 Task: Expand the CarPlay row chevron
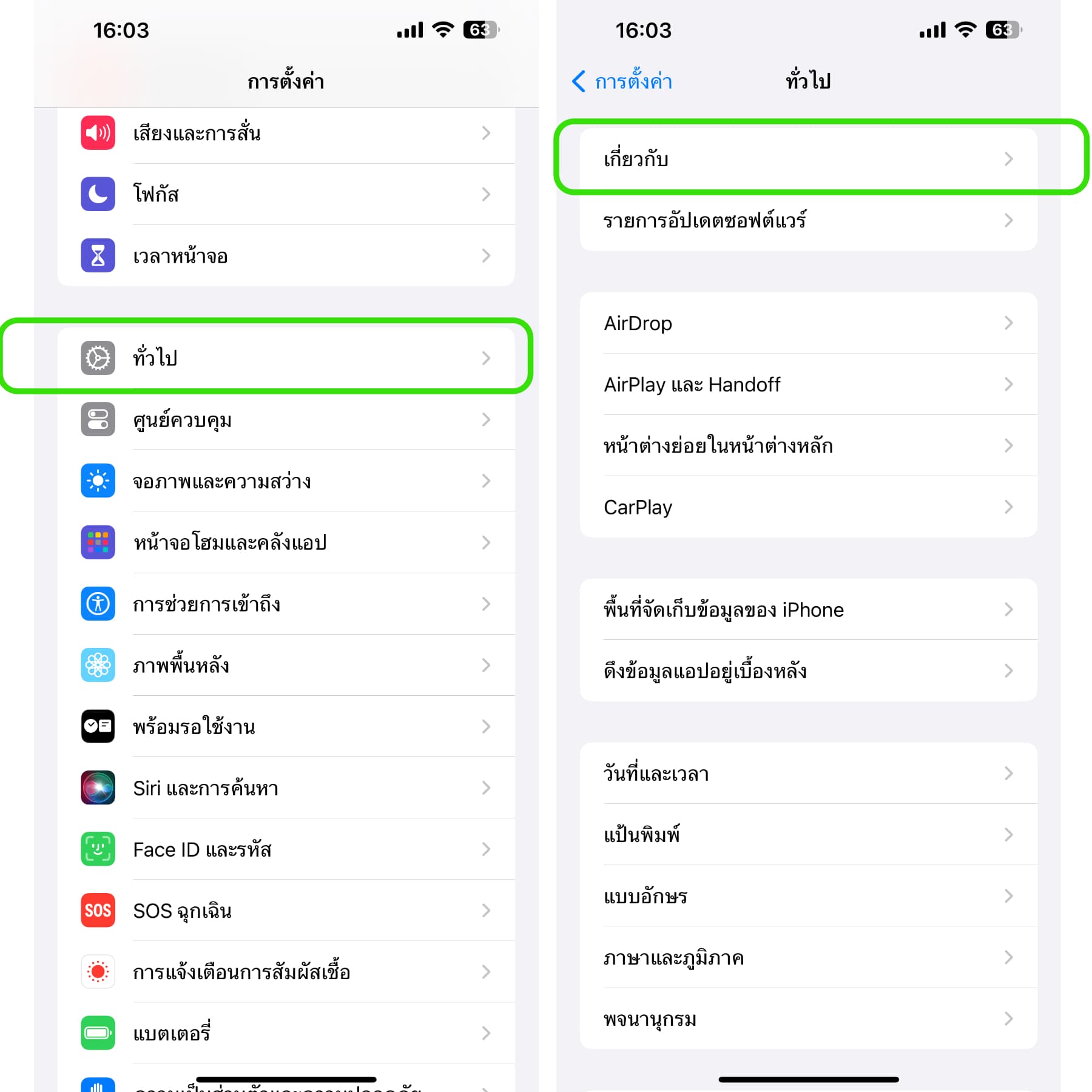click(x=1008, y=507)
